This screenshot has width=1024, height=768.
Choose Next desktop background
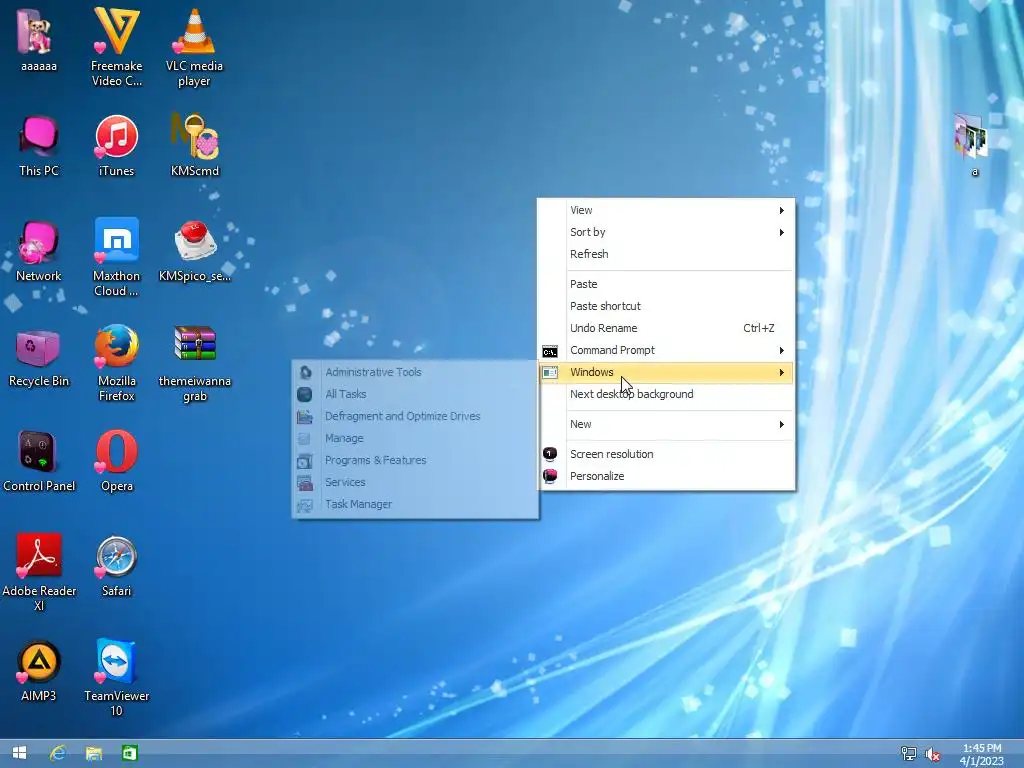(x=666, y=394)
